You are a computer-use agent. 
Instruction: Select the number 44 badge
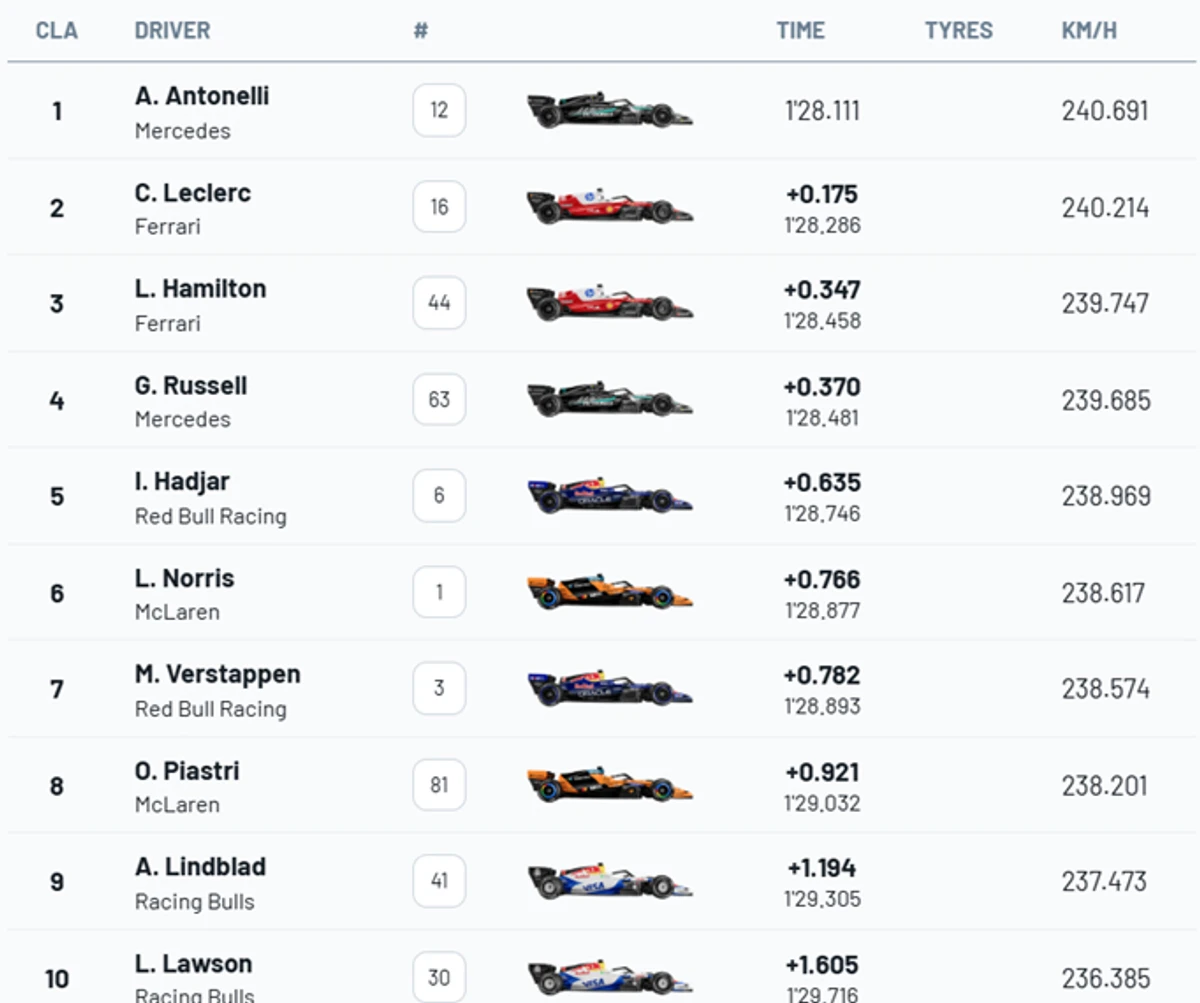pyautogui.click(x=439, y=302)
